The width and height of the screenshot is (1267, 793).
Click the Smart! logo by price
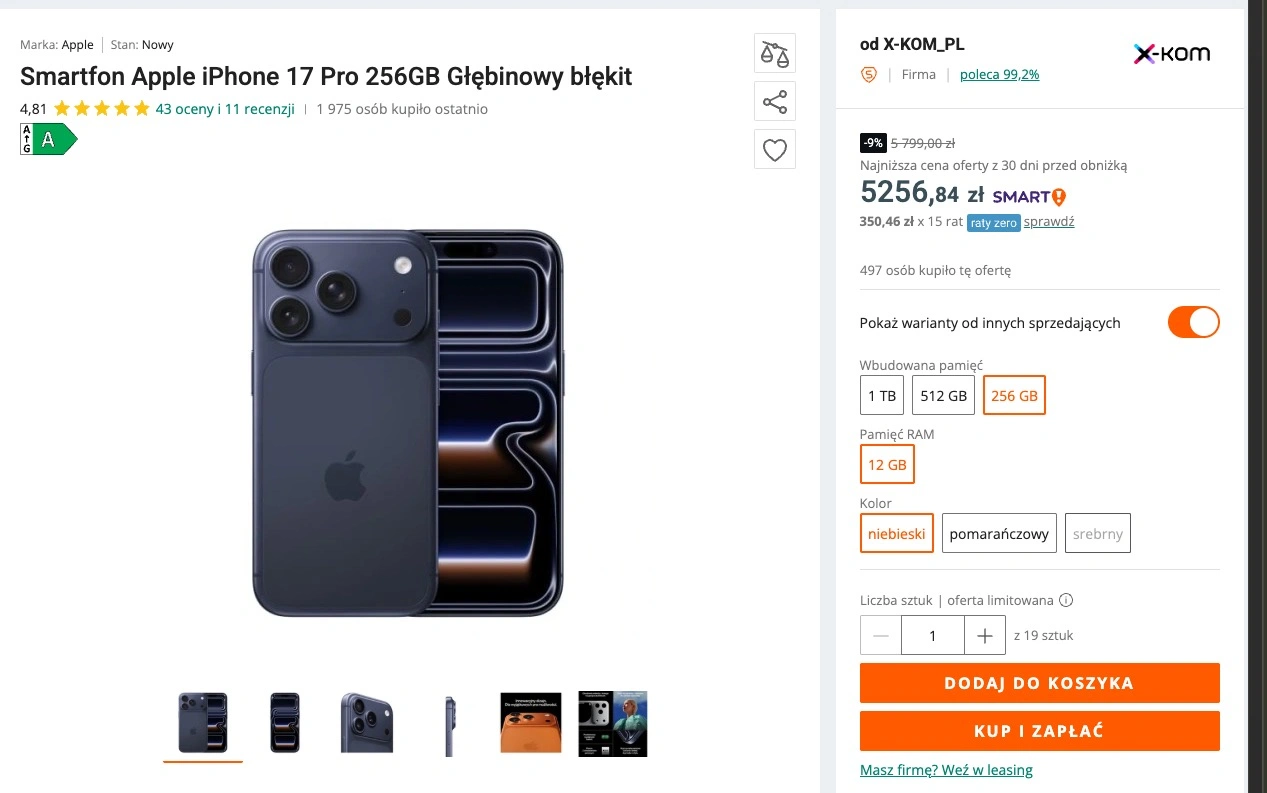(x=1029, y=197)
